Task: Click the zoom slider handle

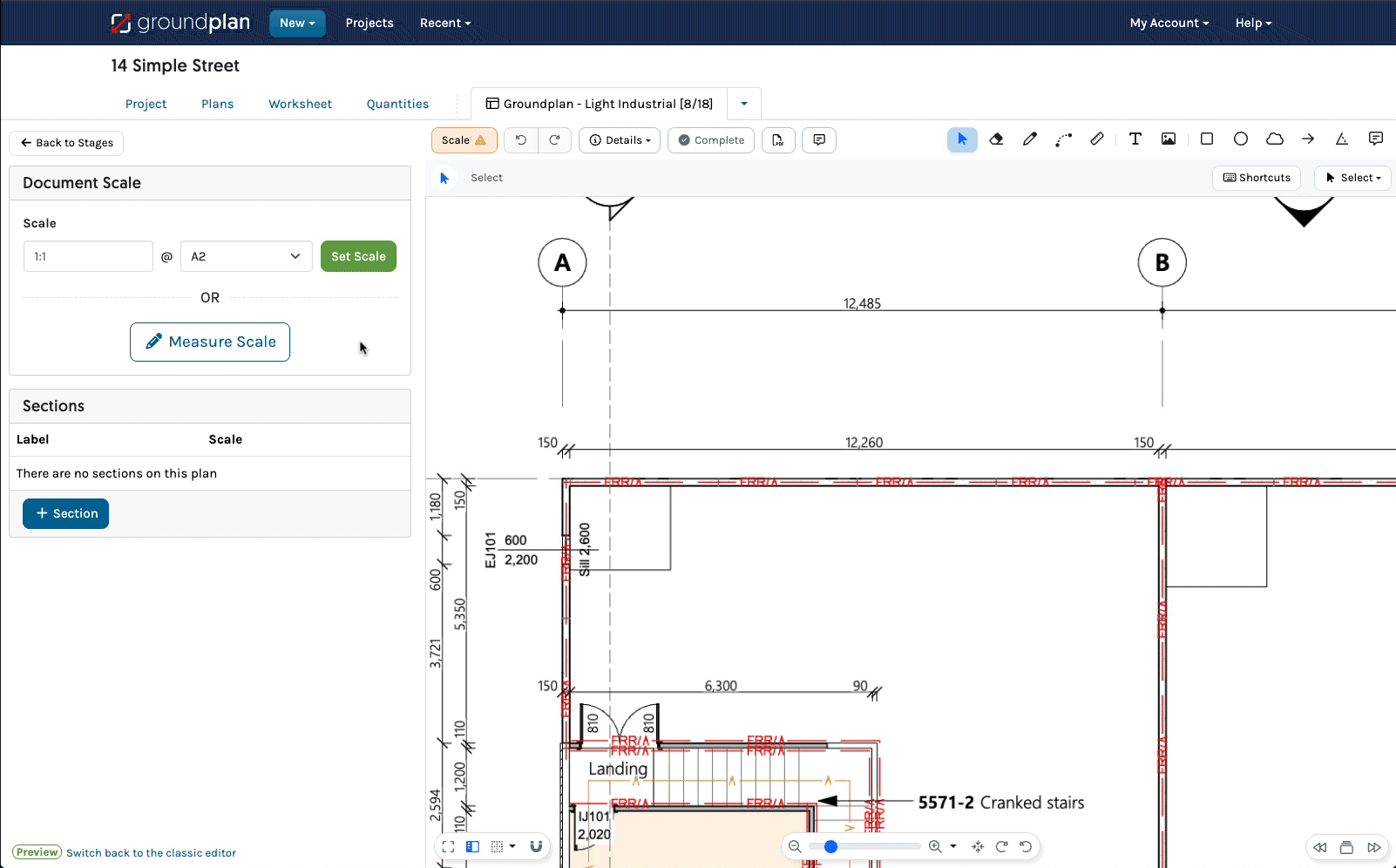Action: pos(830,846)
